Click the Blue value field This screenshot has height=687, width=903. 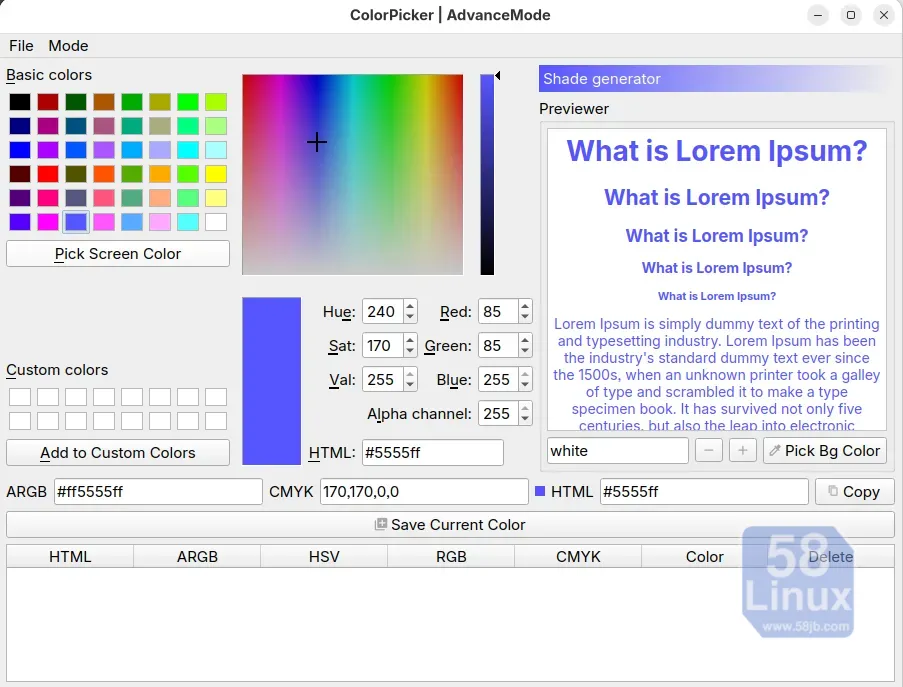tap(498, 379)
